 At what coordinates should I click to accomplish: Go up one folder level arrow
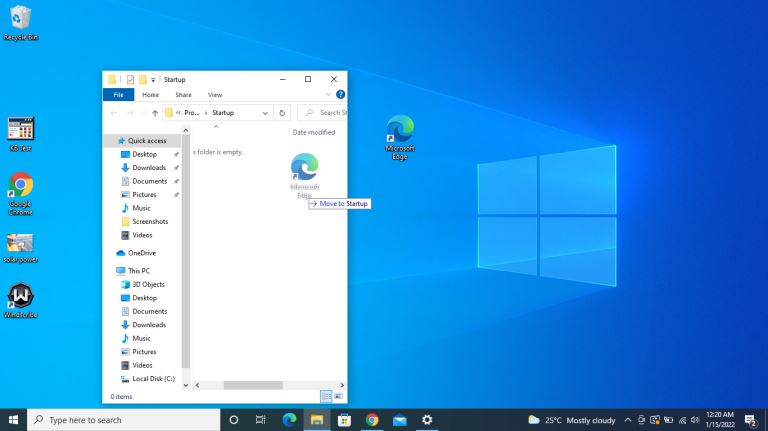pyautogui.click(x=155, y=113)
